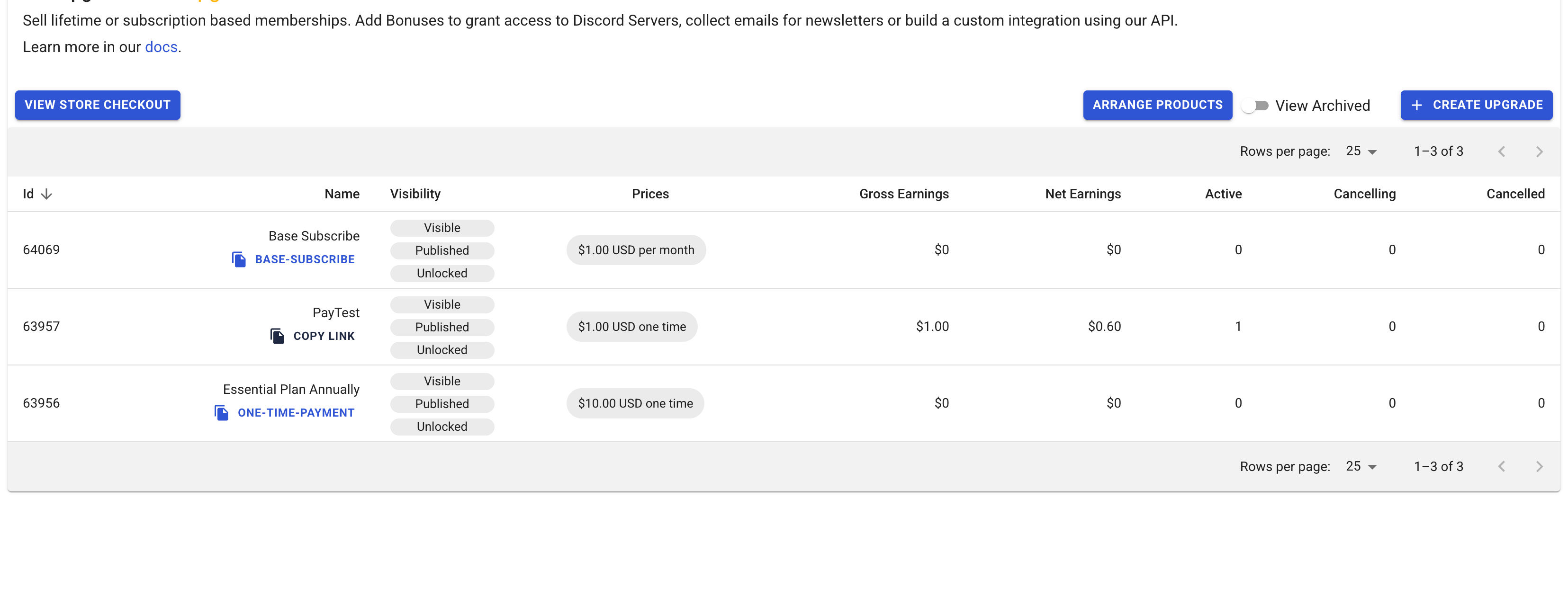Viewport: 1568px width, 605px height.
Task: Click previous page arrow in bottom pagination
Action: [x=1501, y=466]
